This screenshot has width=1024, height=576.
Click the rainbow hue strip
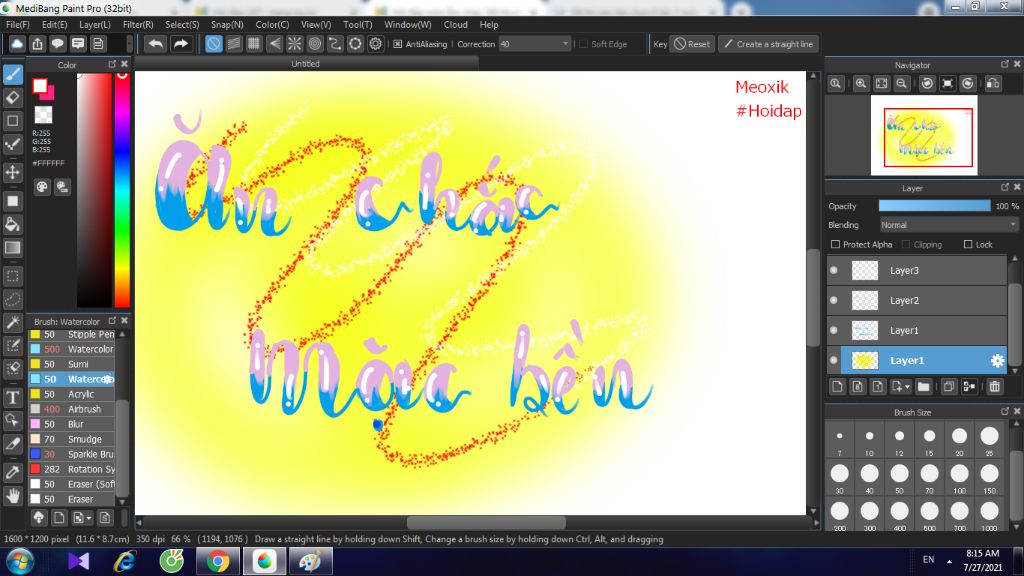(x=122, y=189)
